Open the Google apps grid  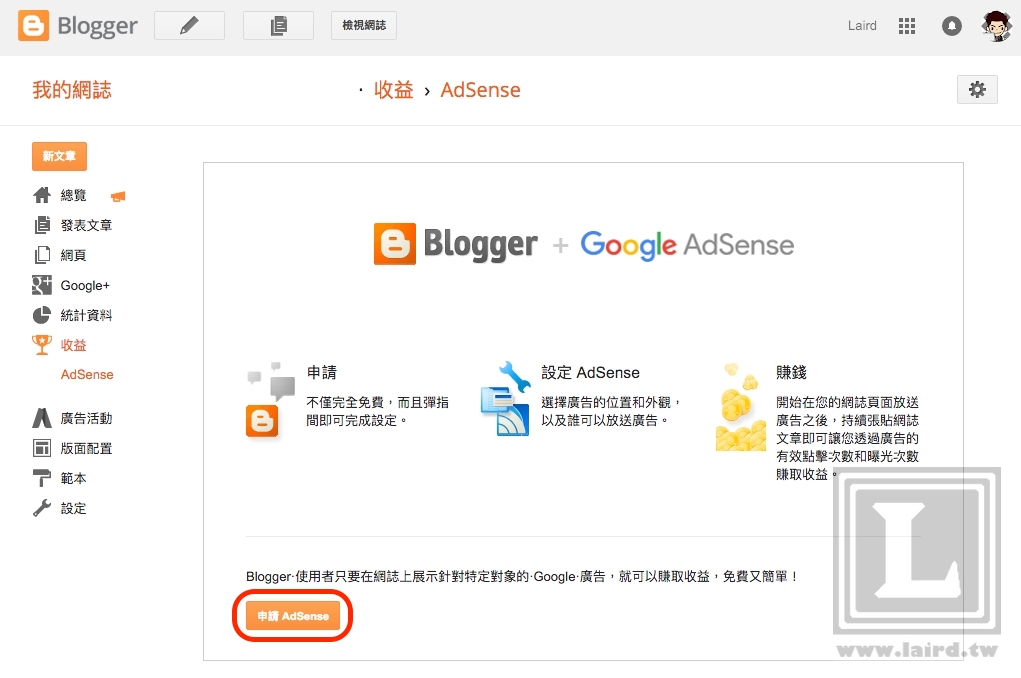pyautogui.click(x=907, y=25)
